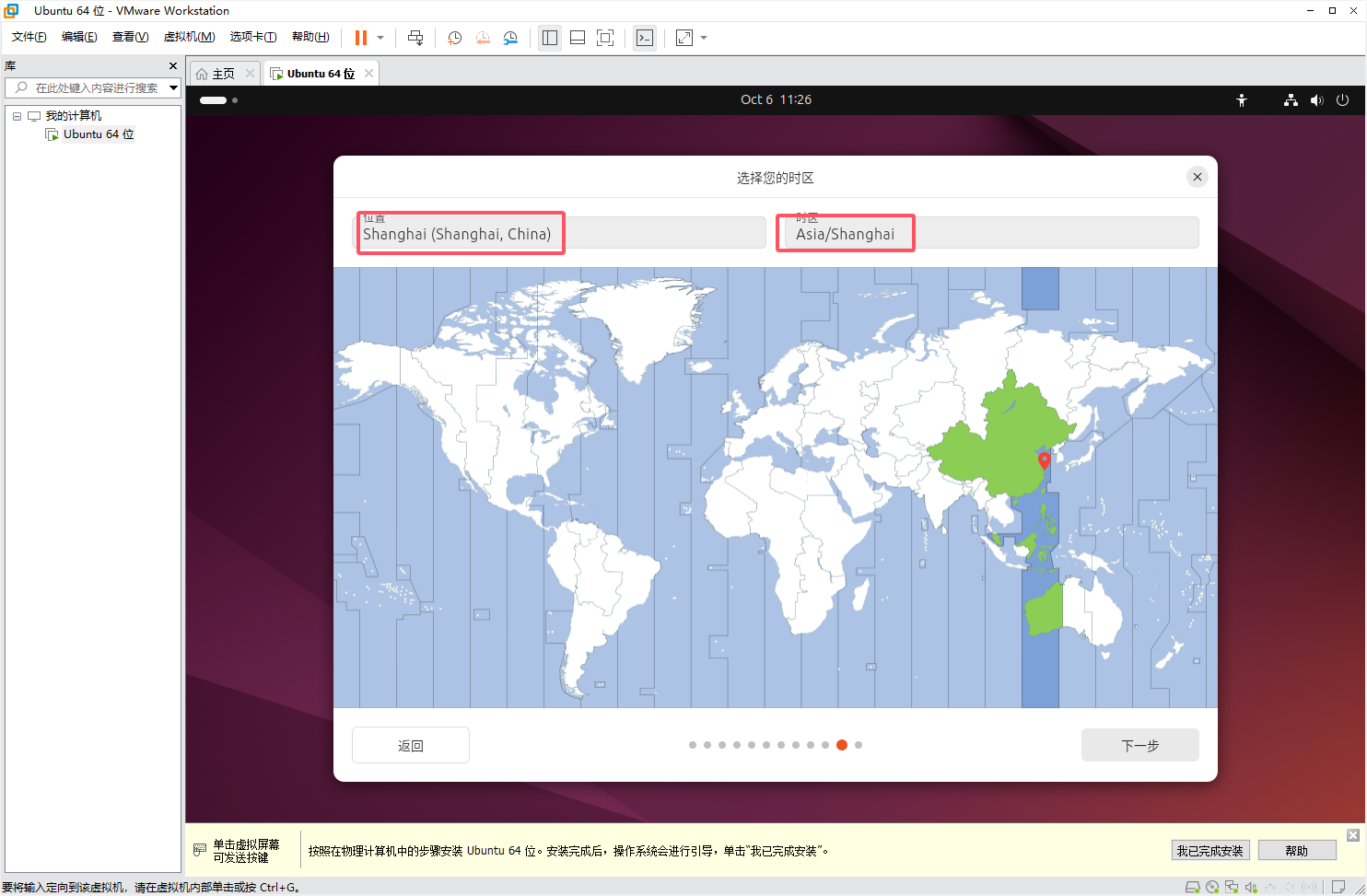Image resolution: width=1367 pixels, height=896 pixels.
Task: Click the message log note icon in status bar
Action: point(1338,888)
